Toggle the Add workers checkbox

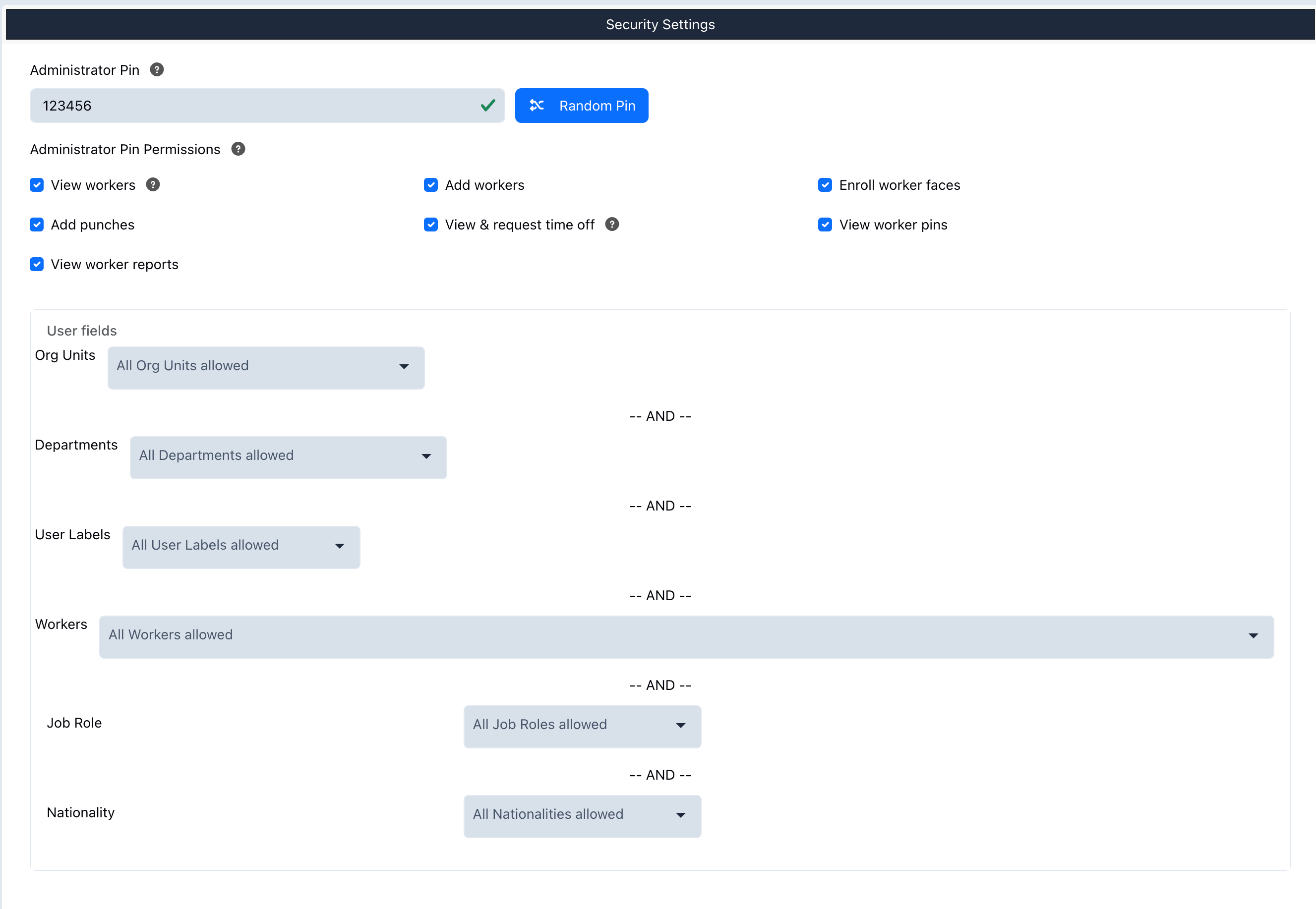431,185
